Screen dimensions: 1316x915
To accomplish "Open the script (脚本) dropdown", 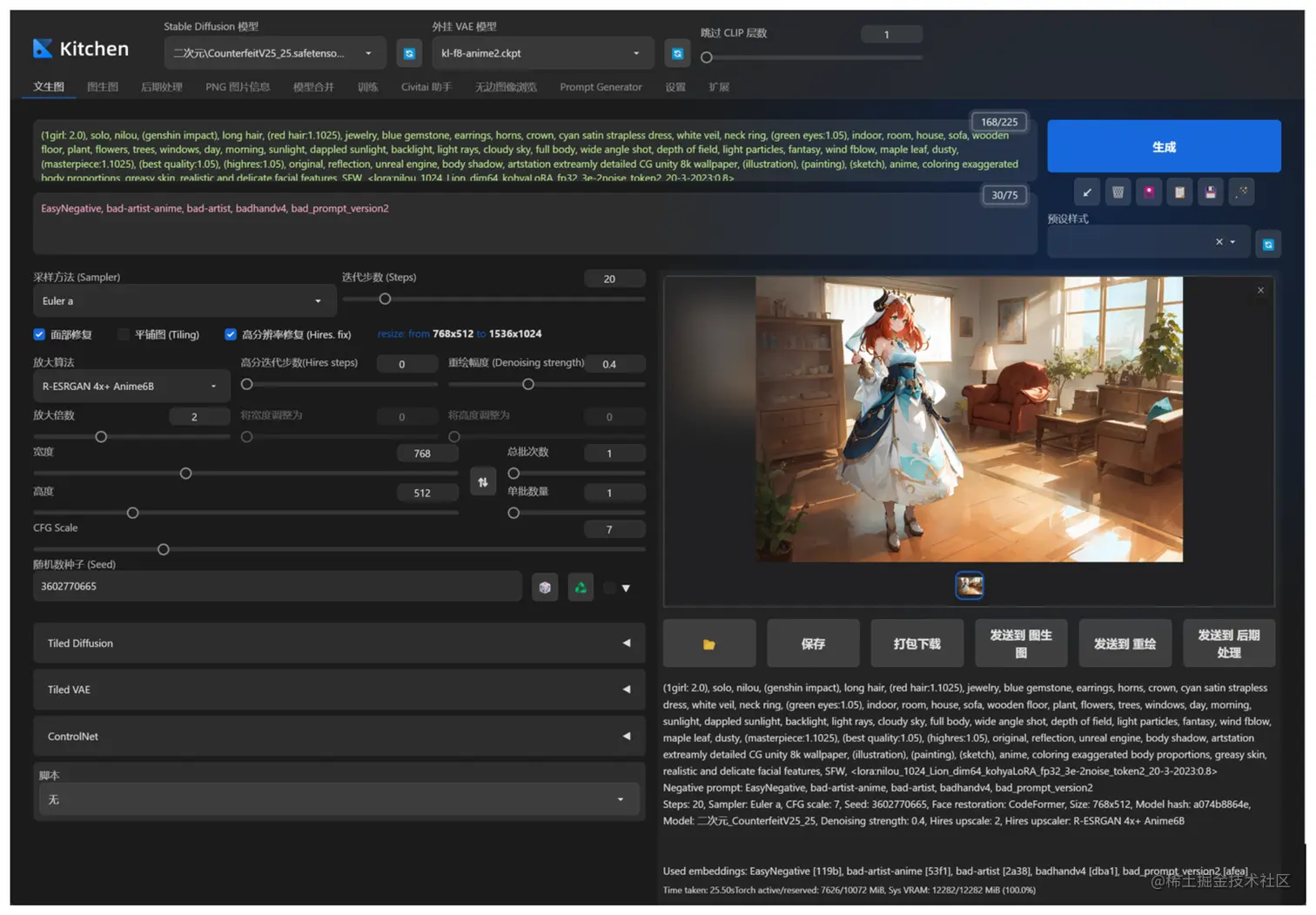I will 339,799.
